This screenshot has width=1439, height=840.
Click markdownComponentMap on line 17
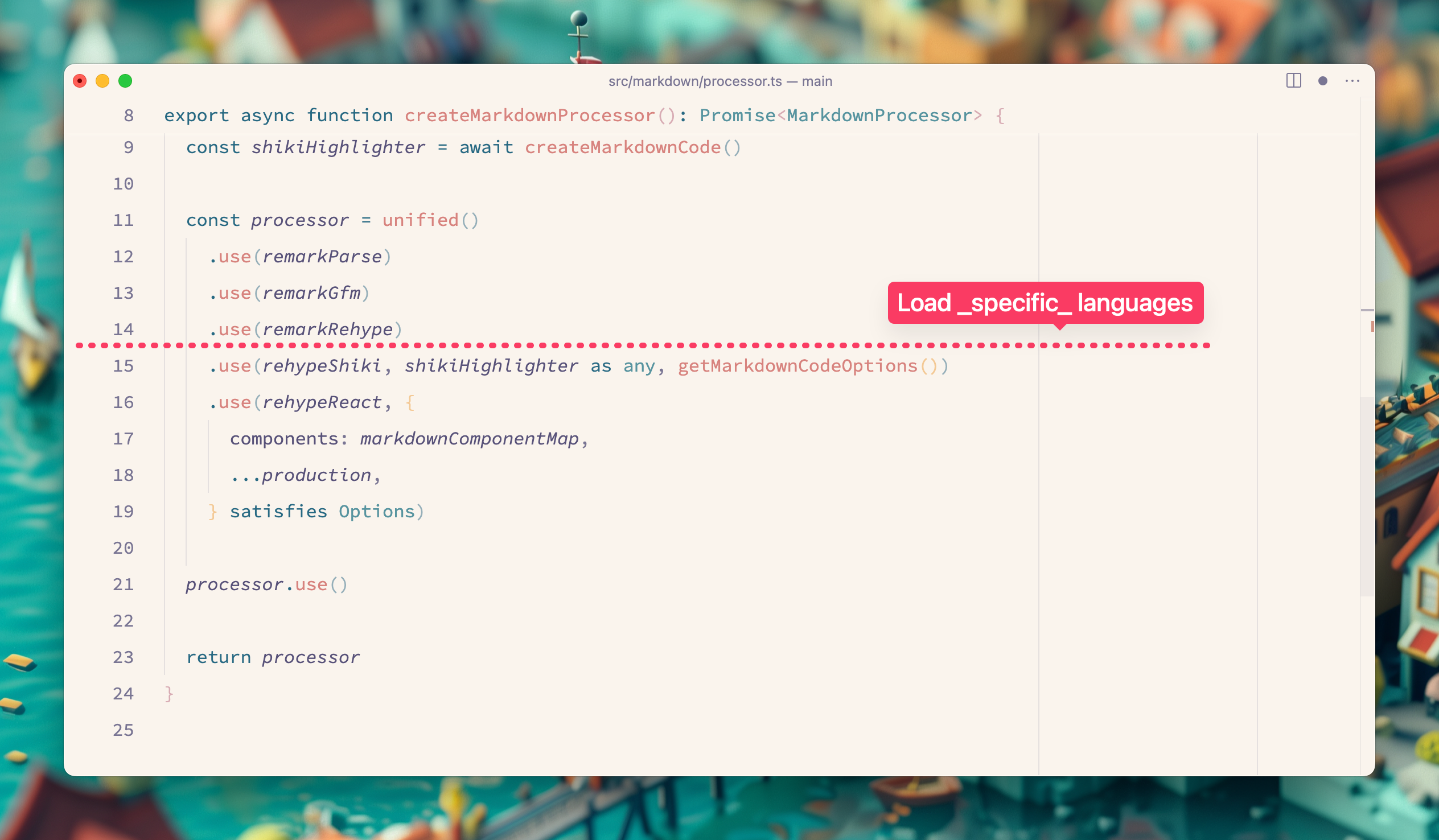470,439
